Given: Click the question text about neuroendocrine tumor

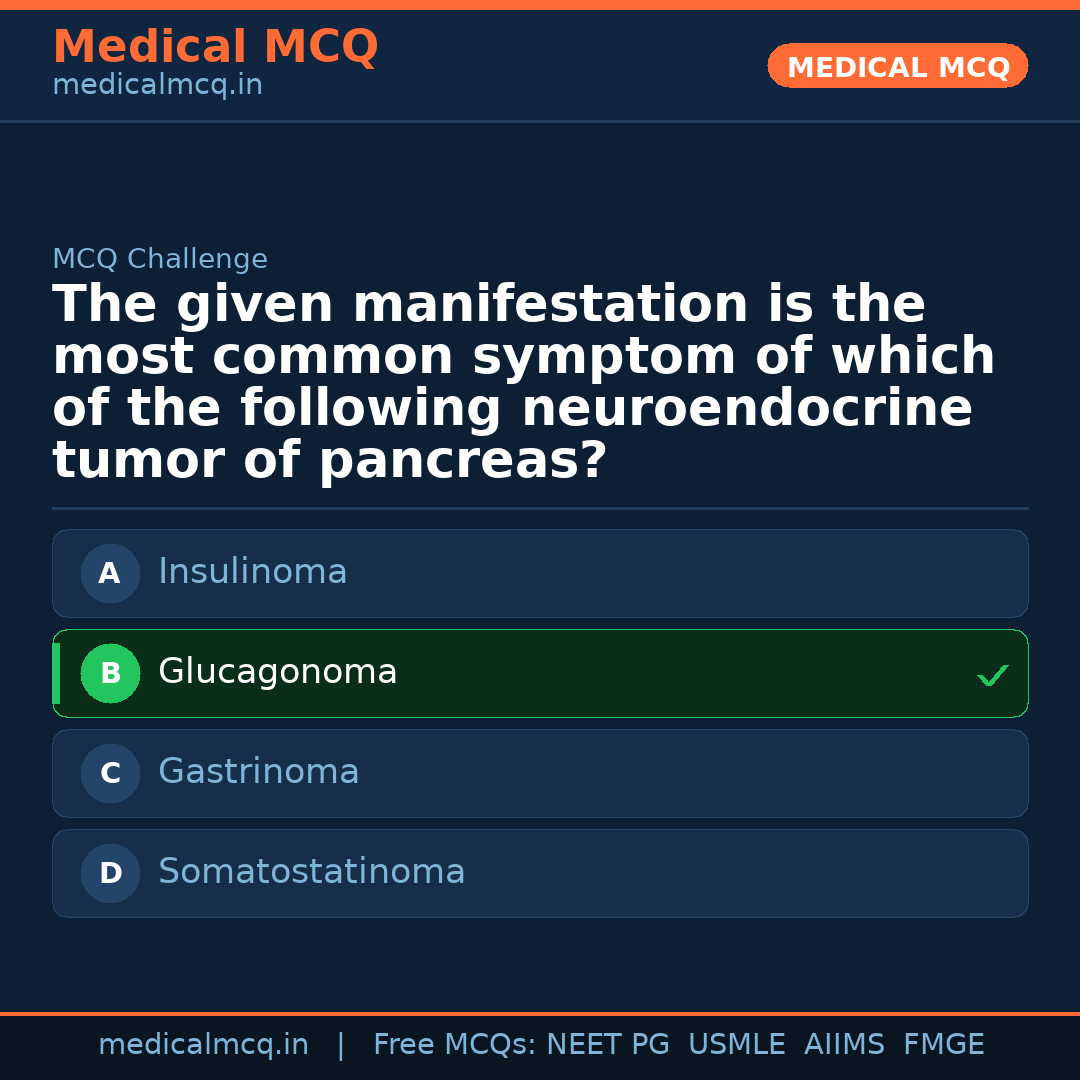Looking at the screenshot, I should 522,383.
